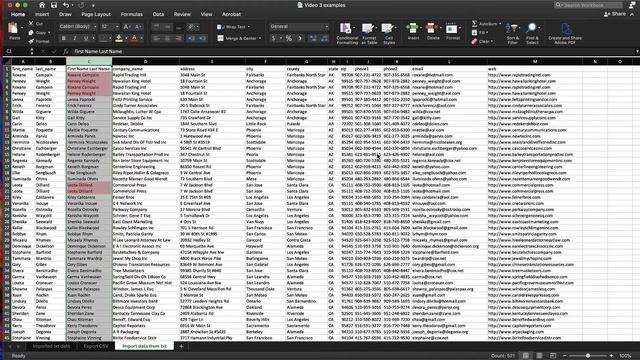Click Create and Share Adobe PDF
640x360 pixels.
click(565, 33)
